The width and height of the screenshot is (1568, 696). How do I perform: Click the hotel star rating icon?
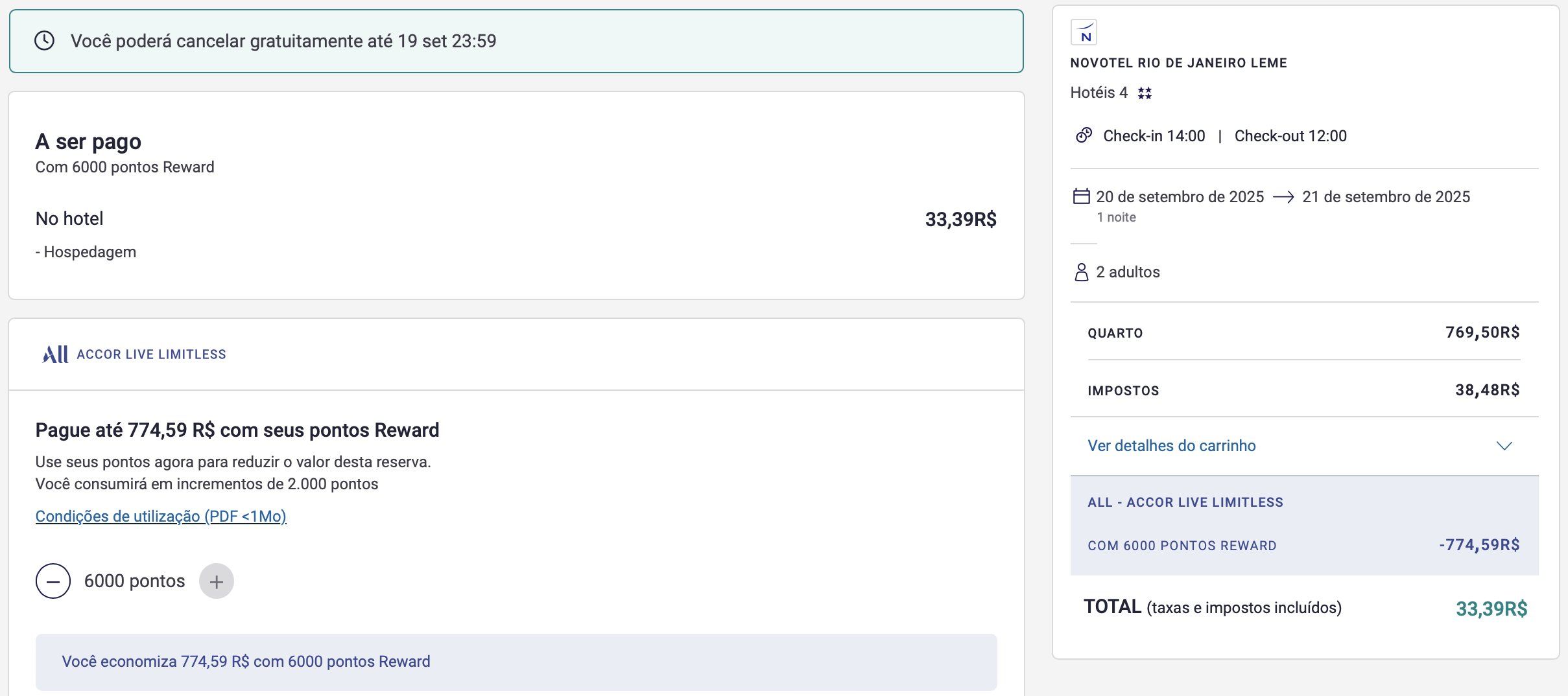(1145, 93)
